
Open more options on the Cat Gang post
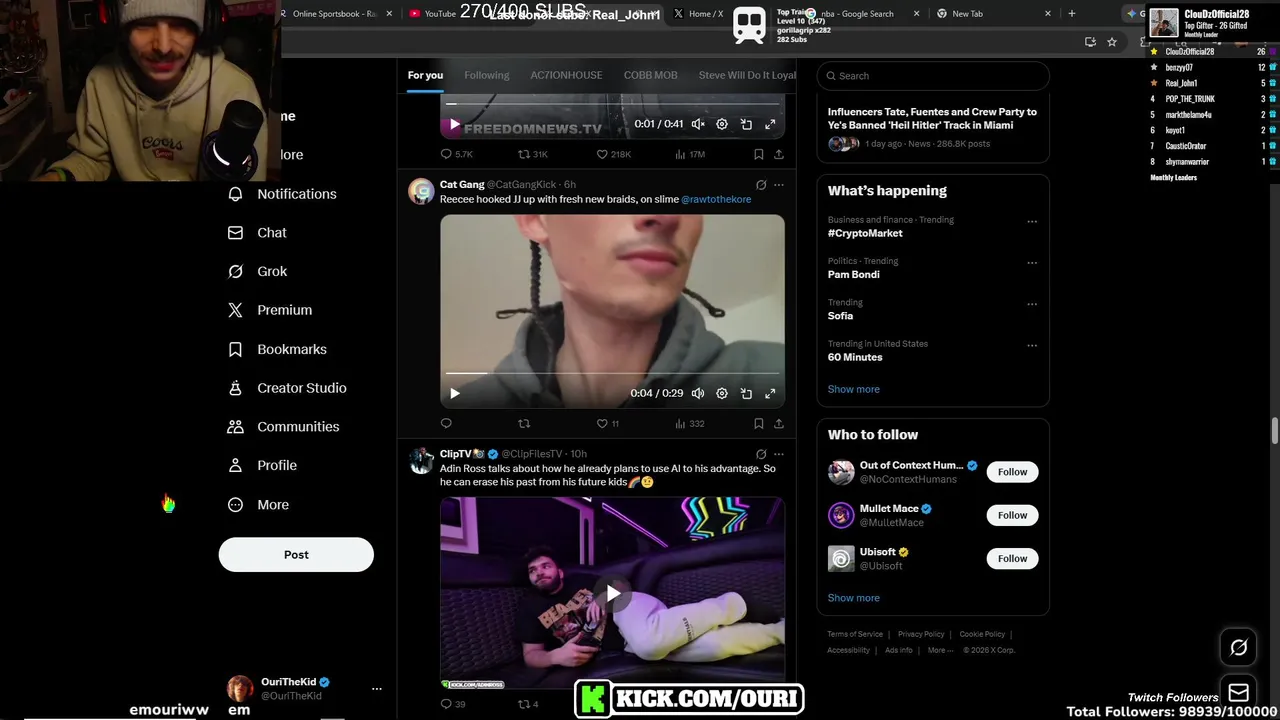779,185
